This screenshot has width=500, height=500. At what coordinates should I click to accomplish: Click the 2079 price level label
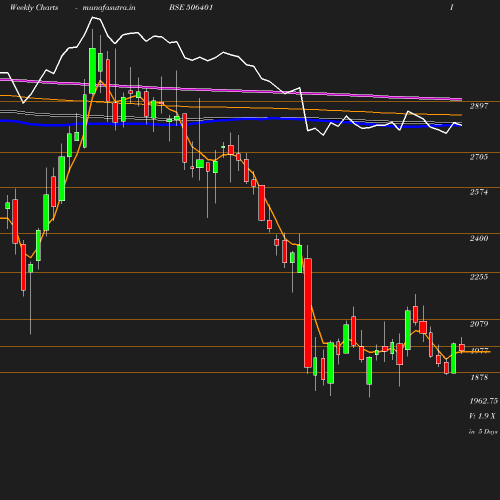tap(479, 324)
